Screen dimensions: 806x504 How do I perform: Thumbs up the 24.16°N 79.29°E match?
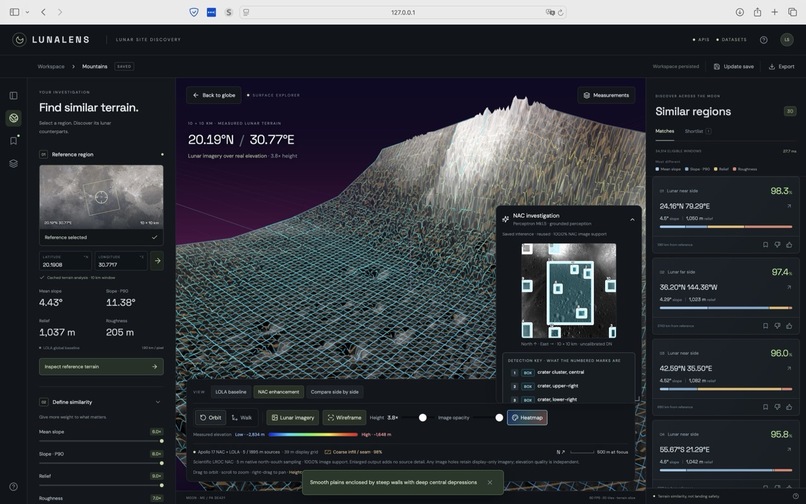click(x=789, y=245)
